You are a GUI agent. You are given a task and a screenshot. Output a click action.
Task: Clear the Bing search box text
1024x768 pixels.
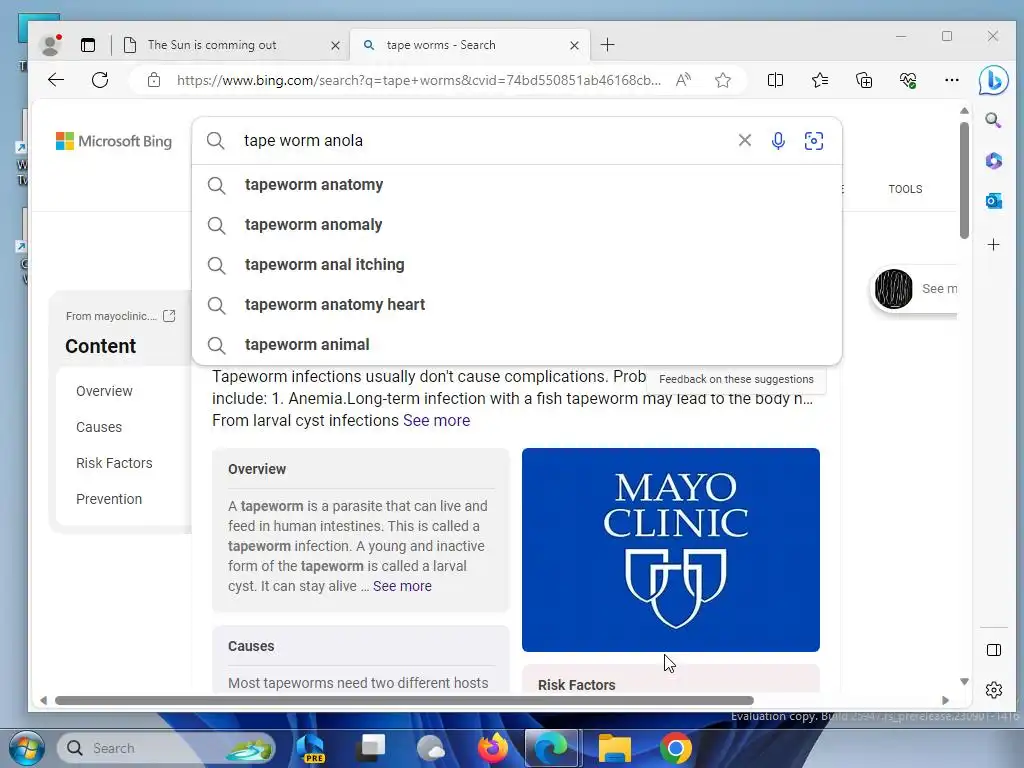(x=744, y=140)
